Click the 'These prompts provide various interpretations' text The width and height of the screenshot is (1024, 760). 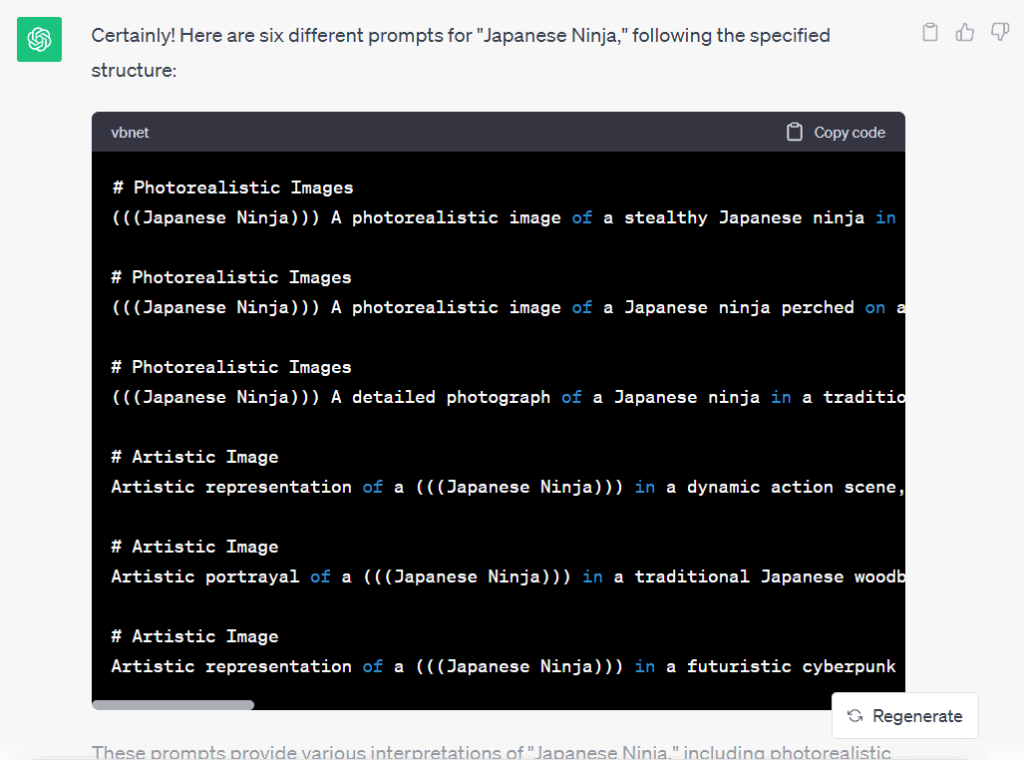pyautogui.click(x=491, y=752)
